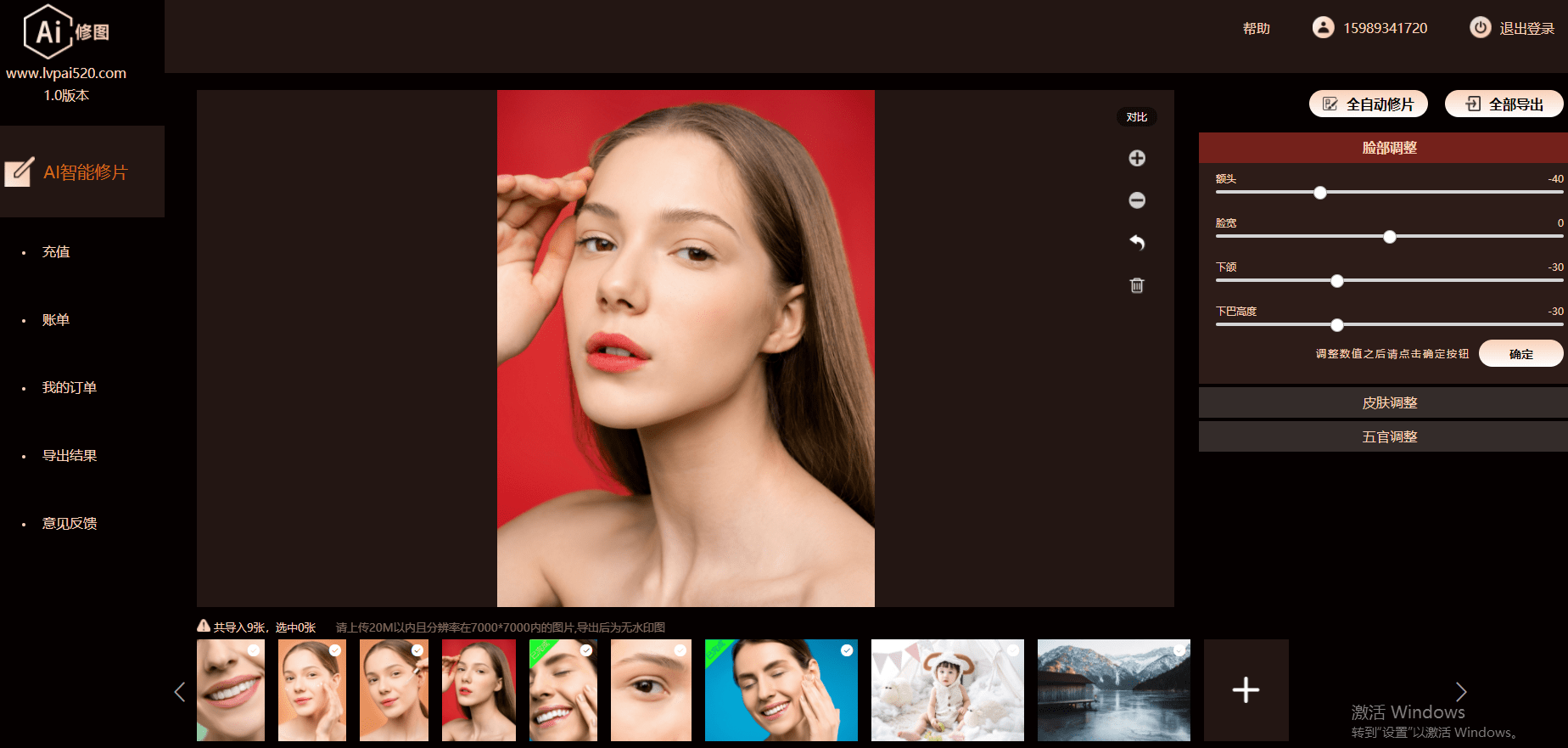Select the closeup eye thumbnail
1568x748 pixels.
(x=651, y=690)
